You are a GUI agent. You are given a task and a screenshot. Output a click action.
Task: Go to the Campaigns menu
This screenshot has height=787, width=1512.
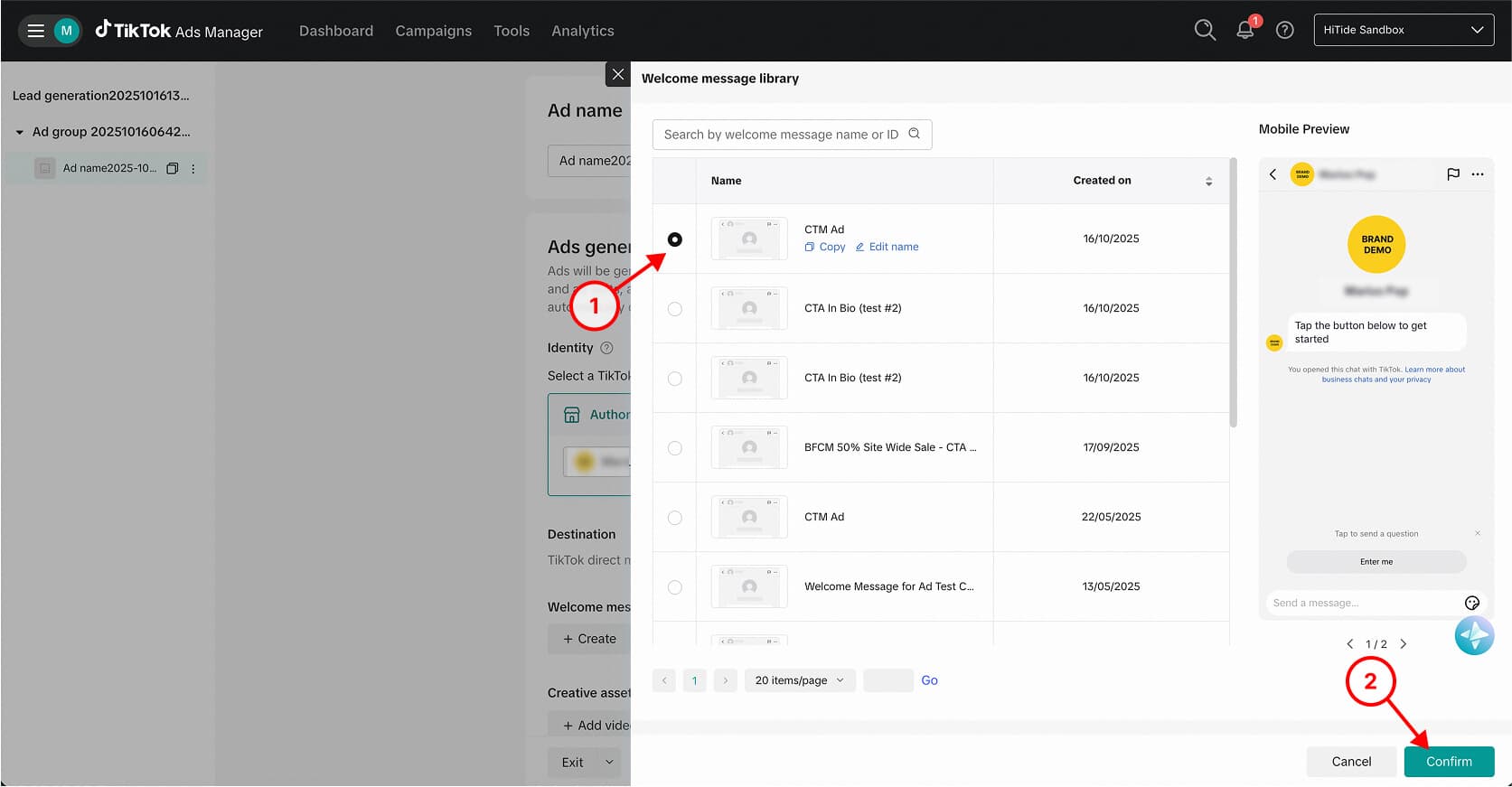[433, 31]
